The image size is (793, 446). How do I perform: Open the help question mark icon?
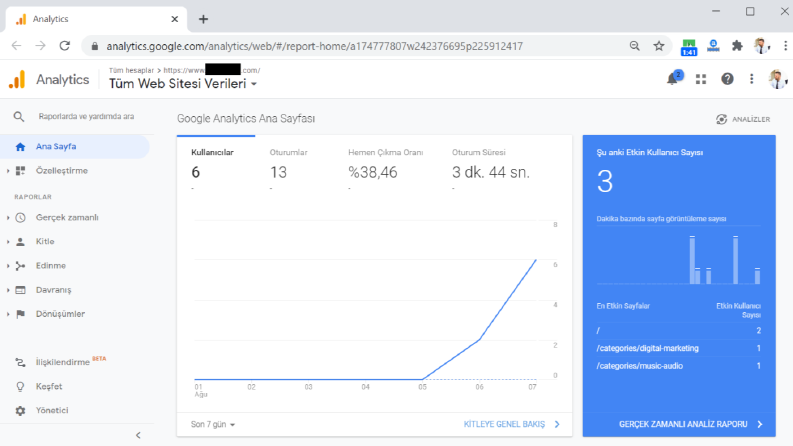pyautogui.click(x=727, y=79)
